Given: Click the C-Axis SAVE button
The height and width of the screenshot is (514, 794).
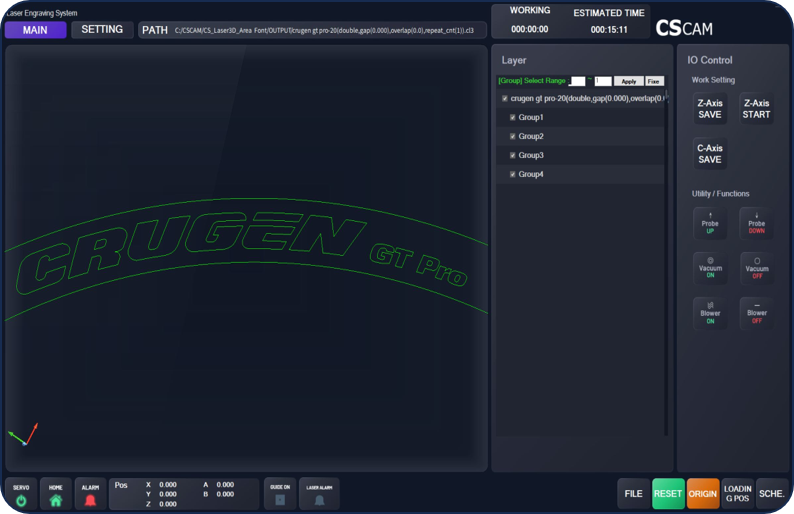Looking at the screenshot, I should point(710,153).
